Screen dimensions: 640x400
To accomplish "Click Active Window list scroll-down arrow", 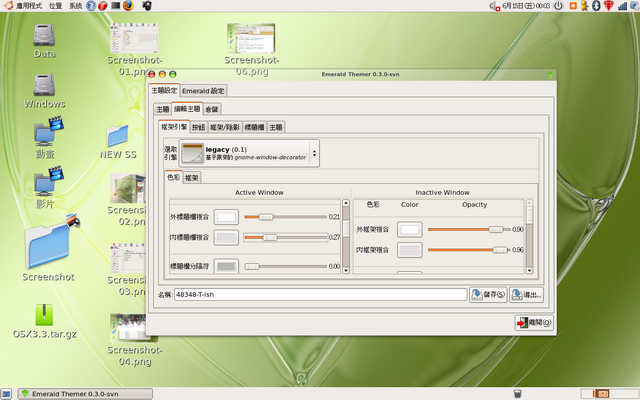I will tap(346, 270).
